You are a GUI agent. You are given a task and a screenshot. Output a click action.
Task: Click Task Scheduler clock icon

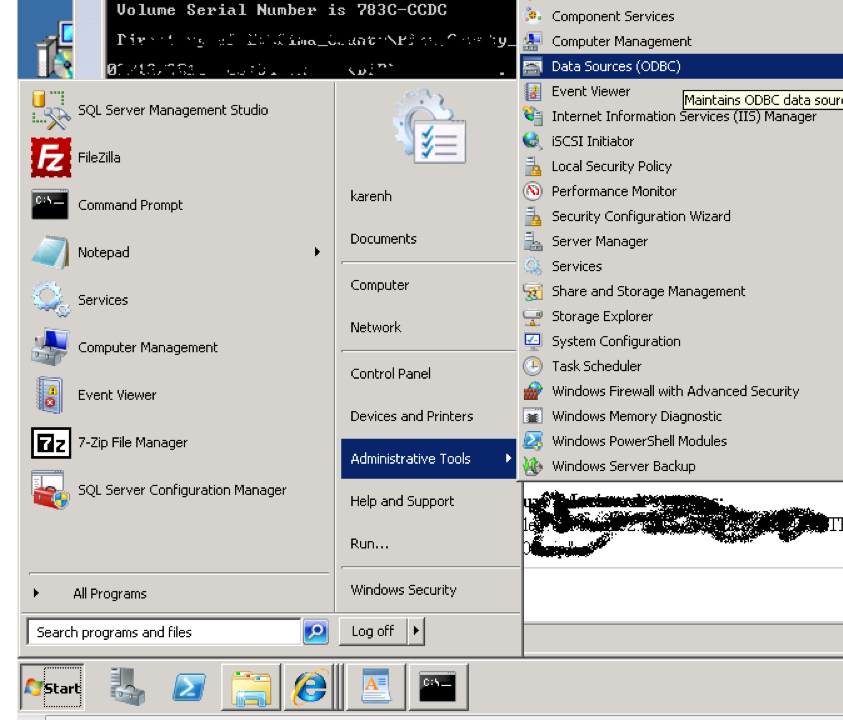click(533, 366)
